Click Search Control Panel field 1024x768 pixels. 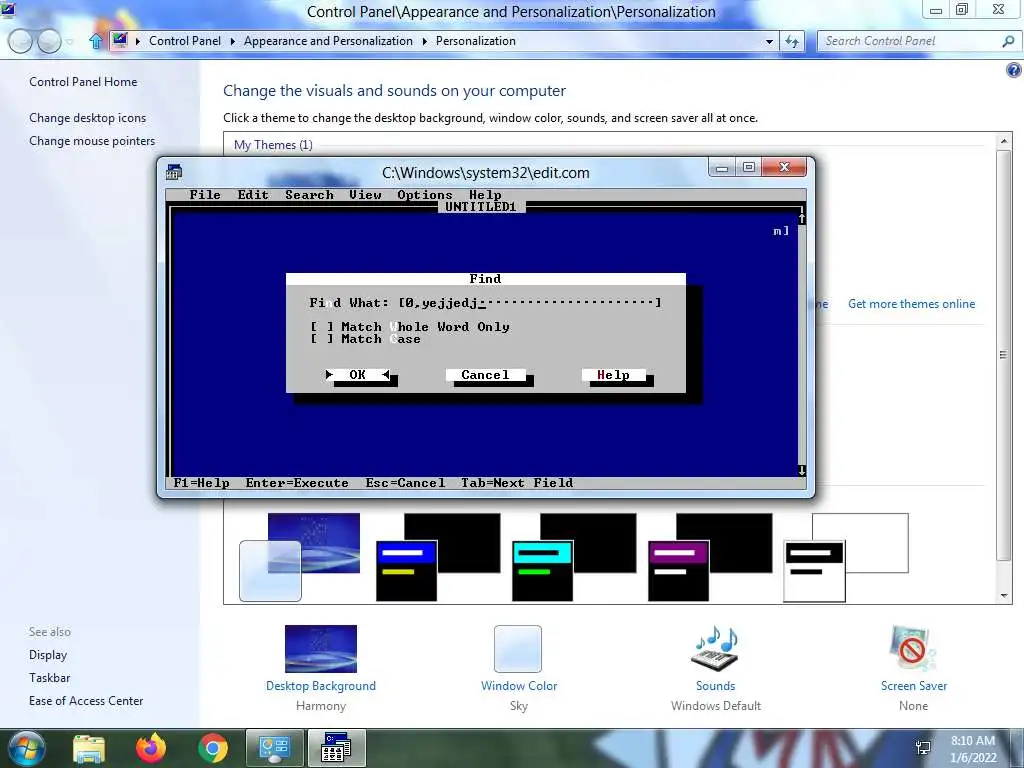911,41
